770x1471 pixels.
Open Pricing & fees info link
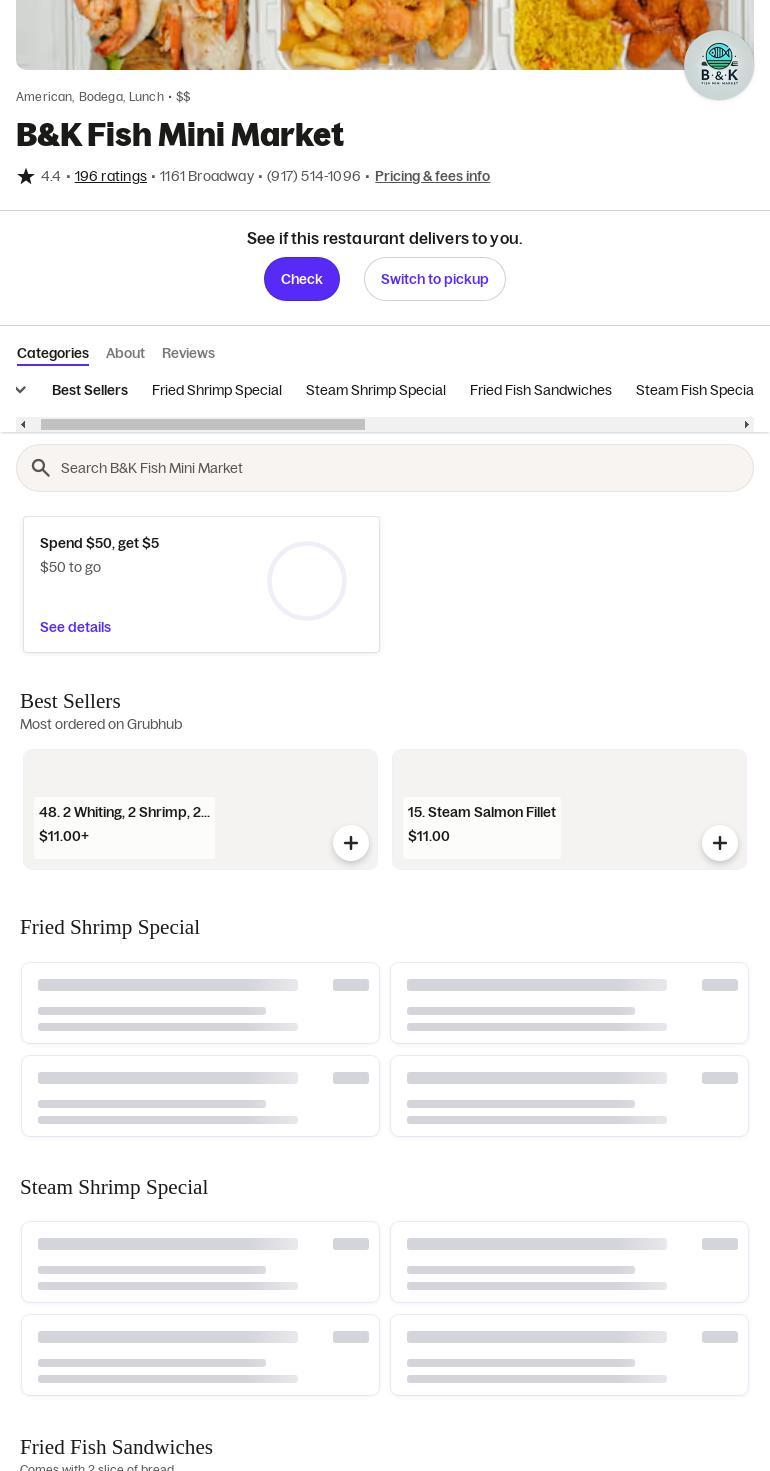click(432, 176)
